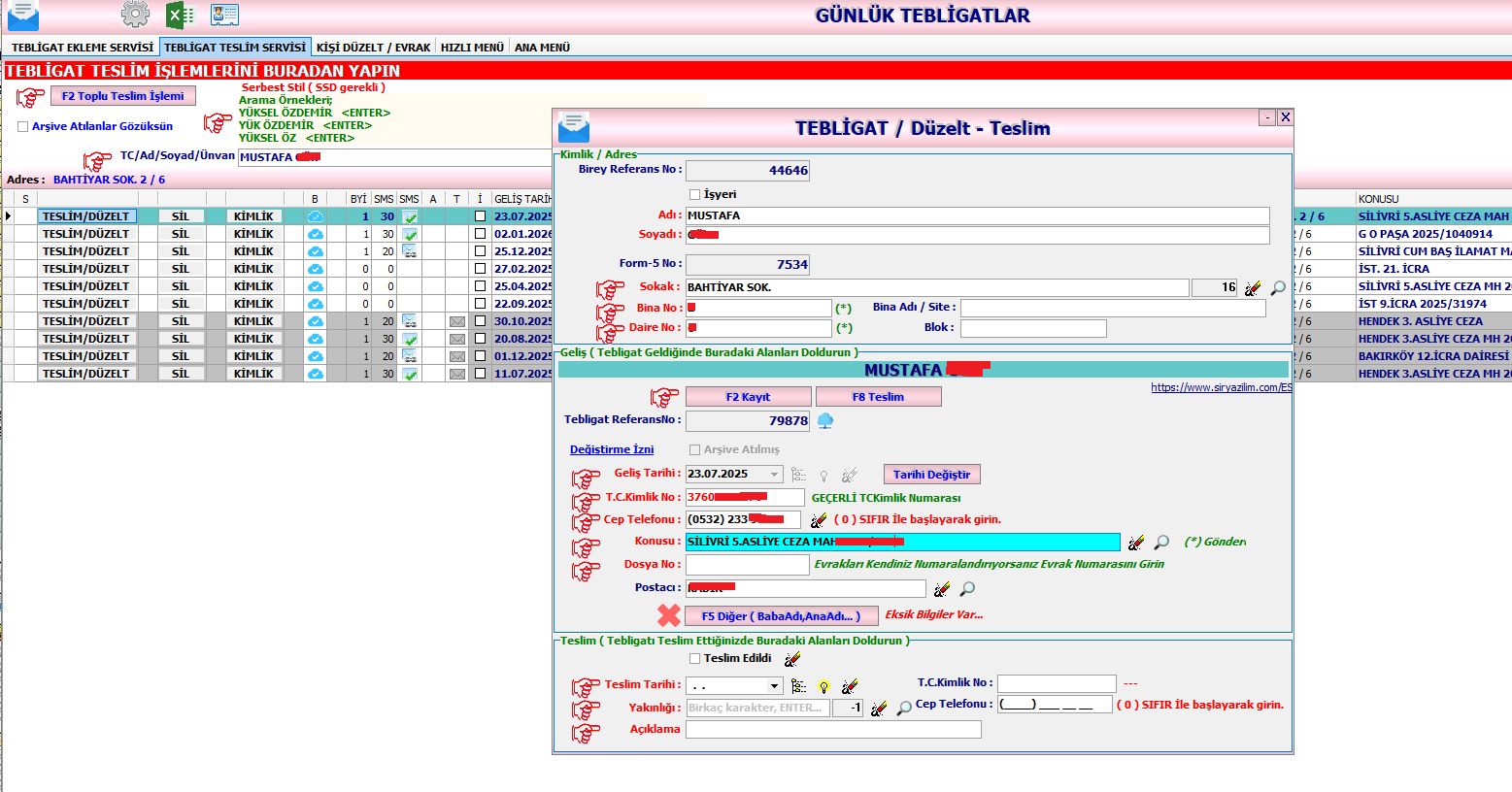1512x792 pixels.
Task: Check the İşyeri checkbox
Action: click(x=694, y=195)
